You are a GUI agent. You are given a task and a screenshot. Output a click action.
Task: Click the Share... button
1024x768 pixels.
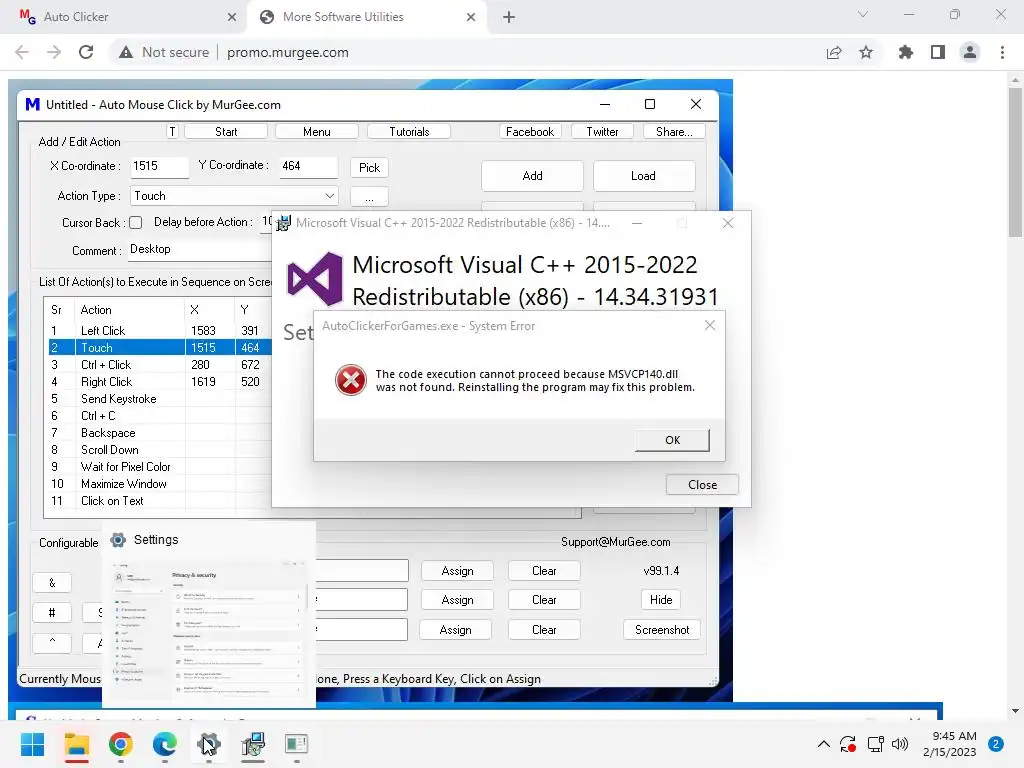[674, 131]
